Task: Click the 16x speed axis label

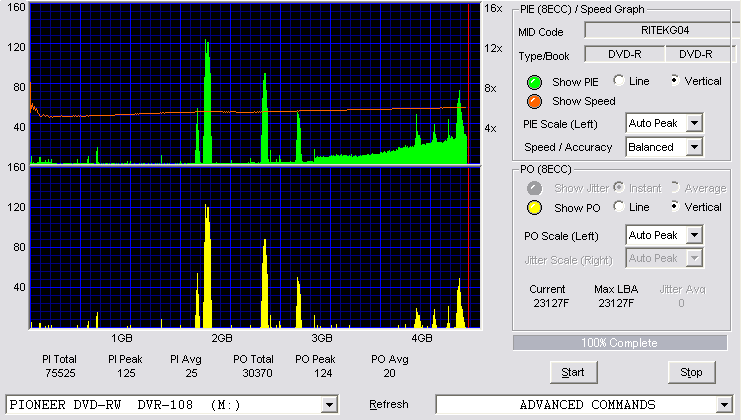Action: click(493, 9)
